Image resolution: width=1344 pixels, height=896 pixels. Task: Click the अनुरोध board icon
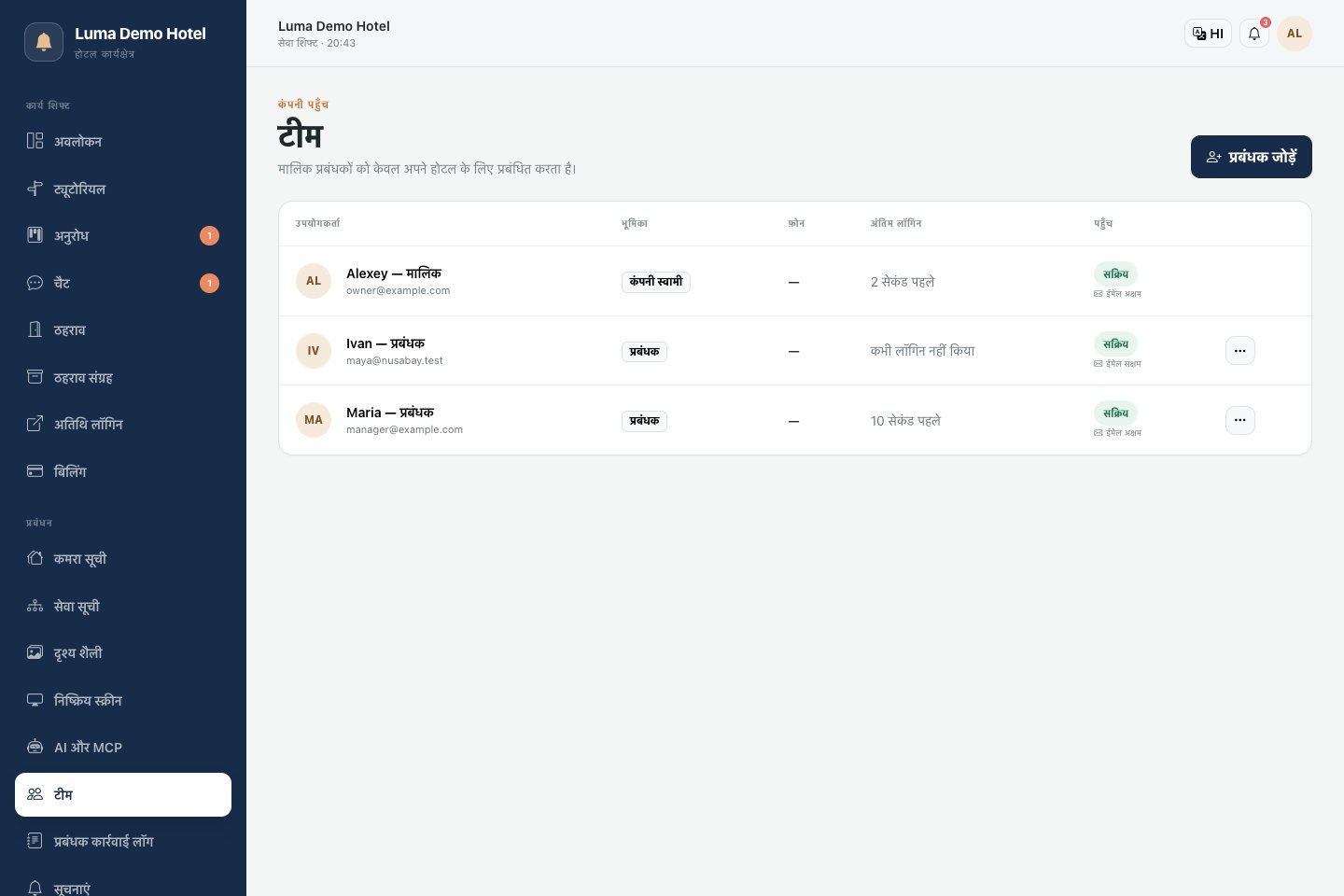coord(35,235)
